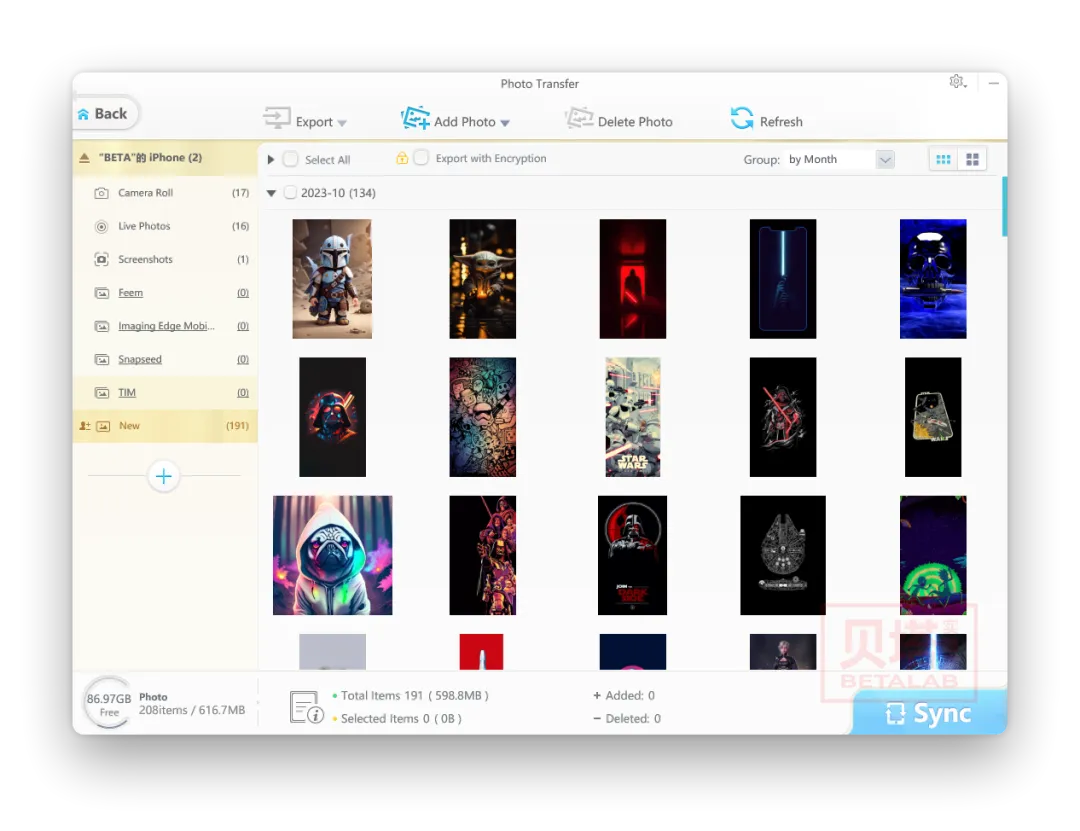
Task: Click the Feem album icon
Action: (101, 293)
